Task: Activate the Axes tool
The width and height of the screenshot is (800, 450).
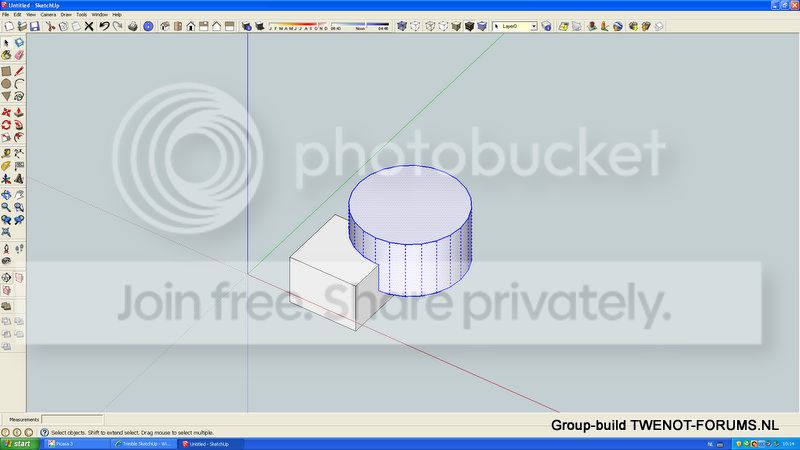Action: tap(6, 179)
